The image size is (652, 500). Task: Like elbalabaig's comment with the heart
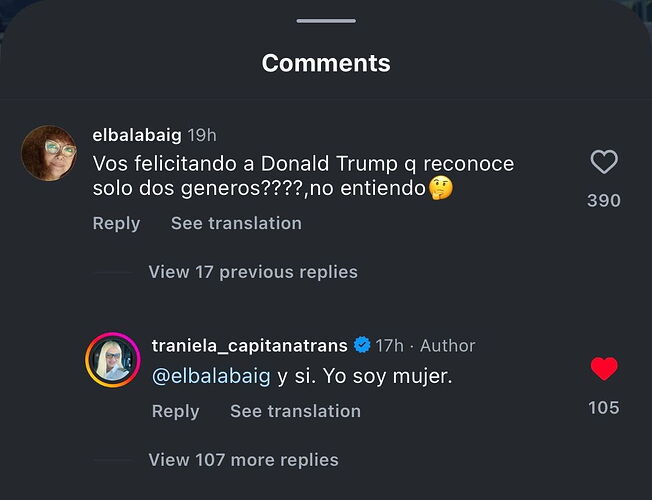[604, 162]
